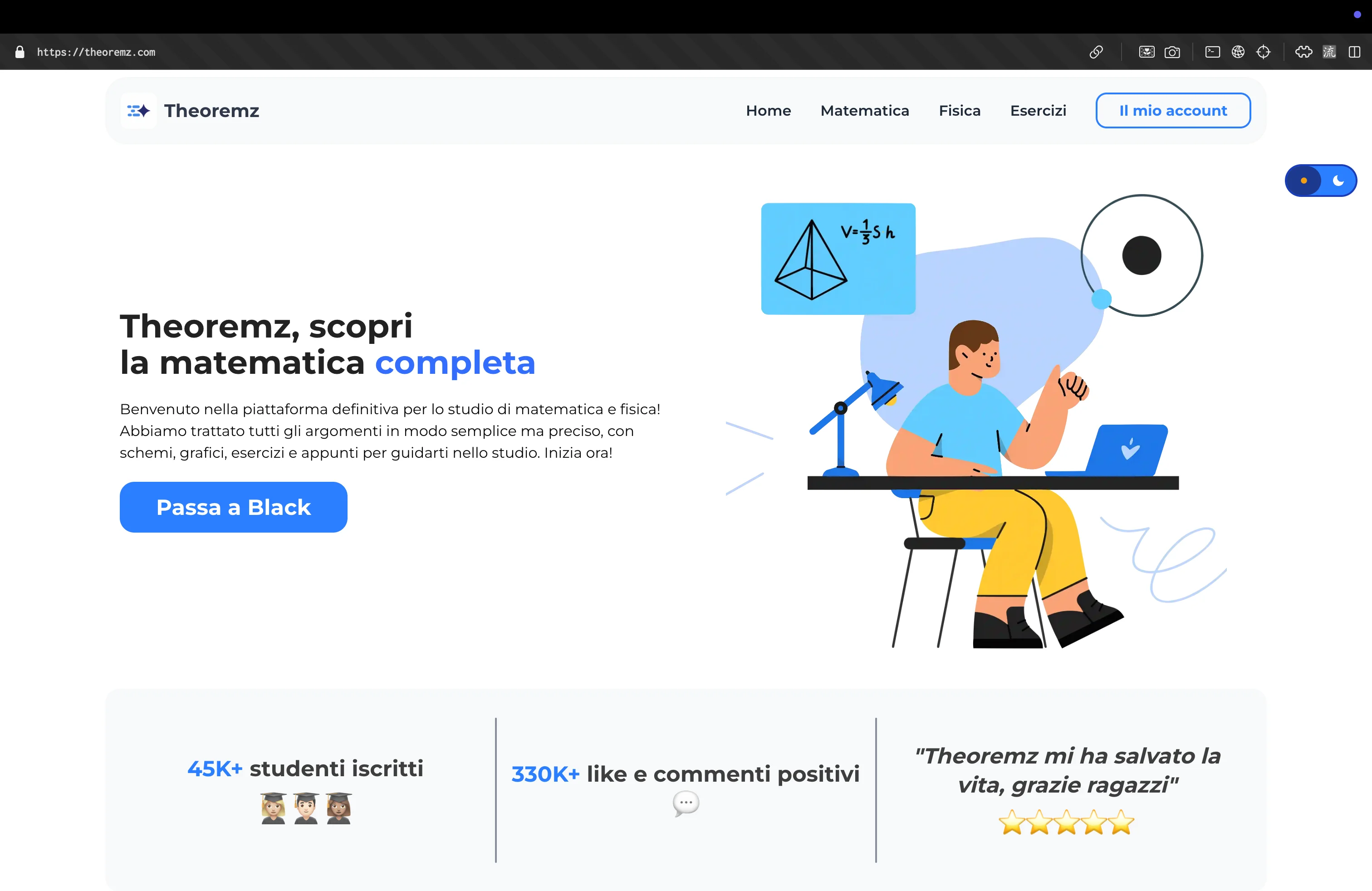Click the padlock security icon
Viewport: 1372px width, 891px height.
coord(20,52)
